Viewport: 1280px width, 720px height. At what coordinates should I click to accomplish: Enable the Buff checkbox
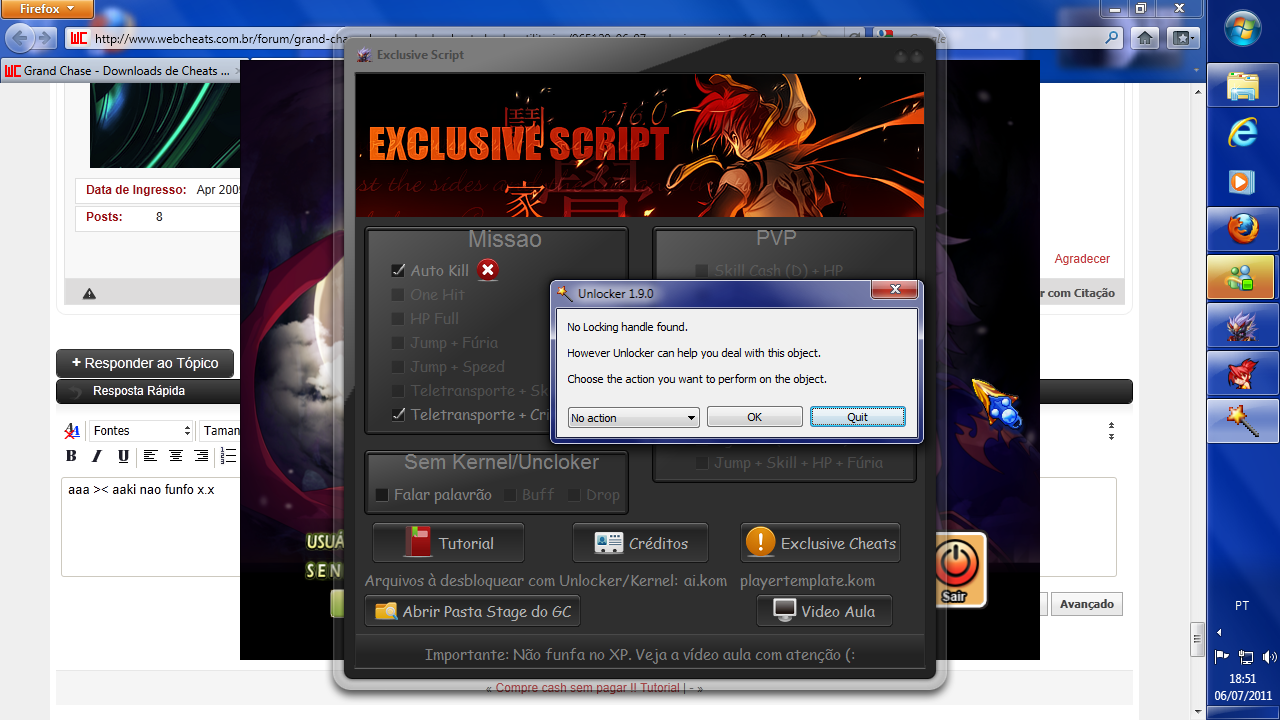click(x=510, y=495)
